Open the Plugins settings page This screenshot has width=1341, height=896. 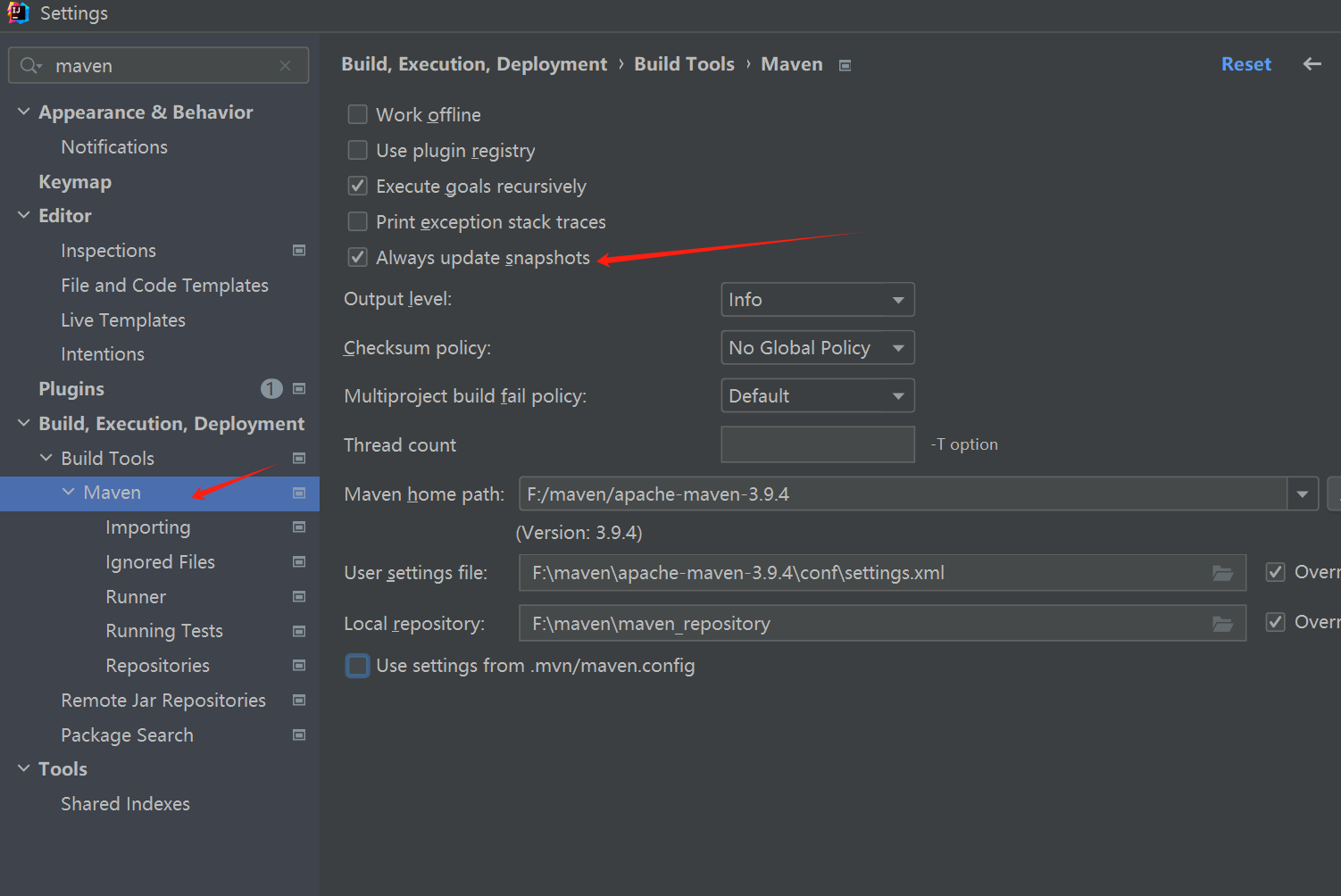pos(71,389)
